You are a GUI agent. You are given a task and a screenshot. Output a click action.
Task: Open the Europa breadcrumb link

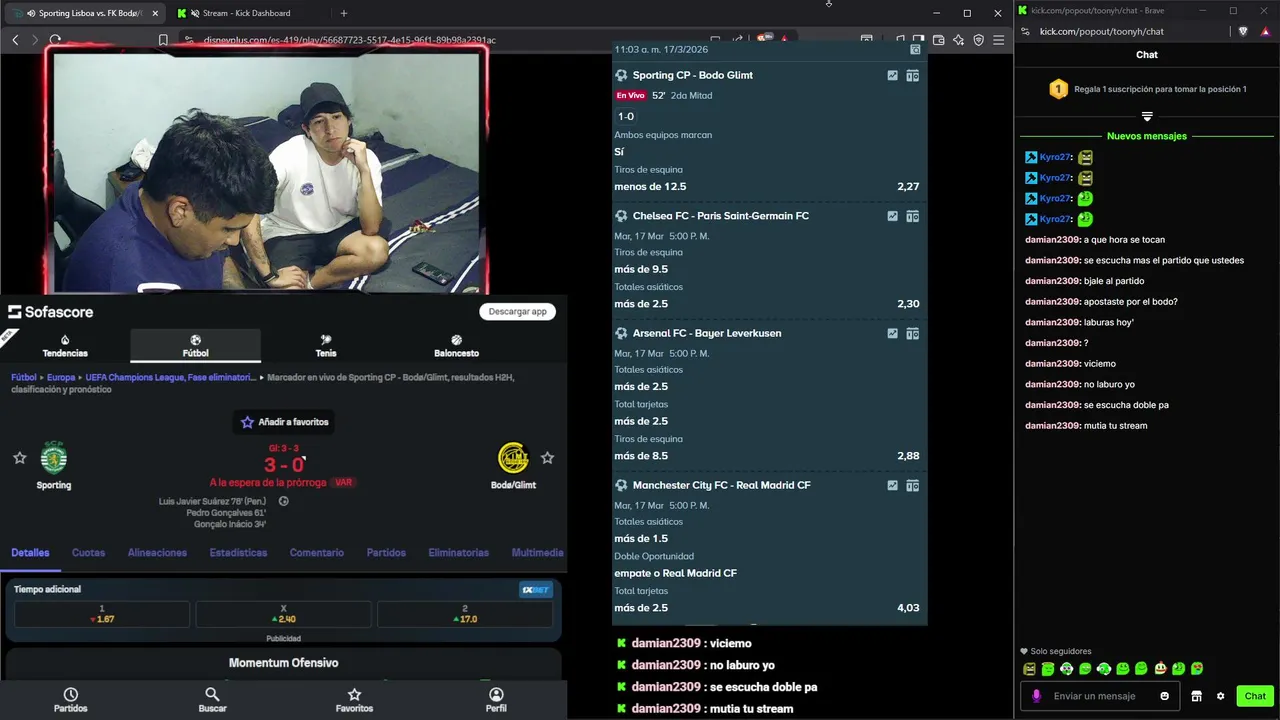point(61,378)
